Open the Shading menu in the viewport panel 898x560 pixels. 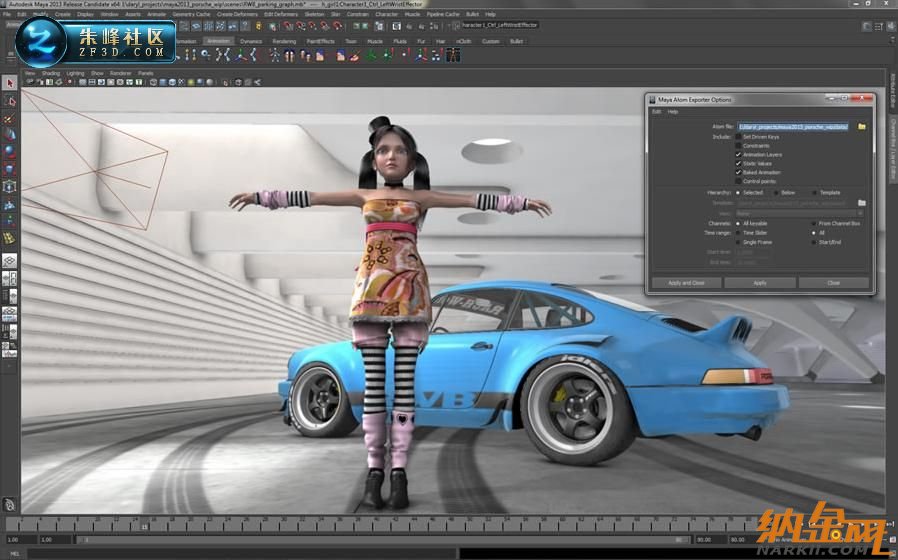tap(50, 73)
